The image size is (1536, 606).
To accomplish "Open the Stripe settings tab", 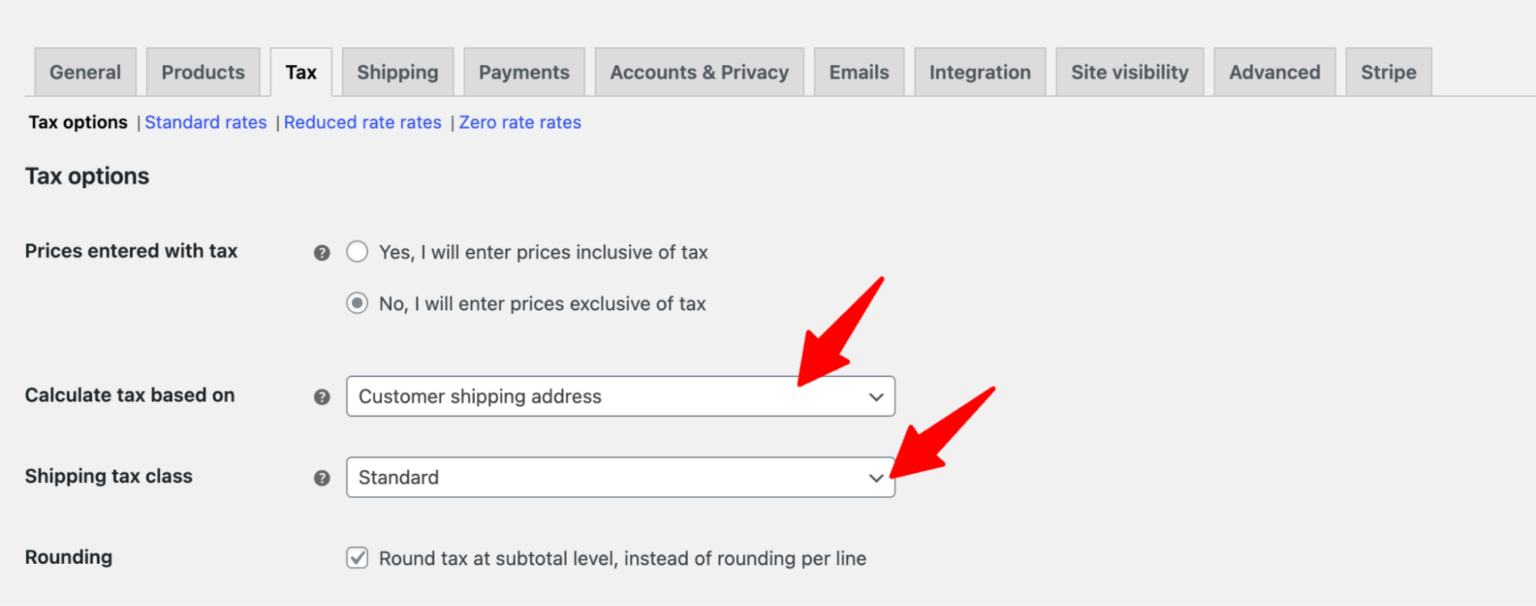I will [x=1388, y=71].
